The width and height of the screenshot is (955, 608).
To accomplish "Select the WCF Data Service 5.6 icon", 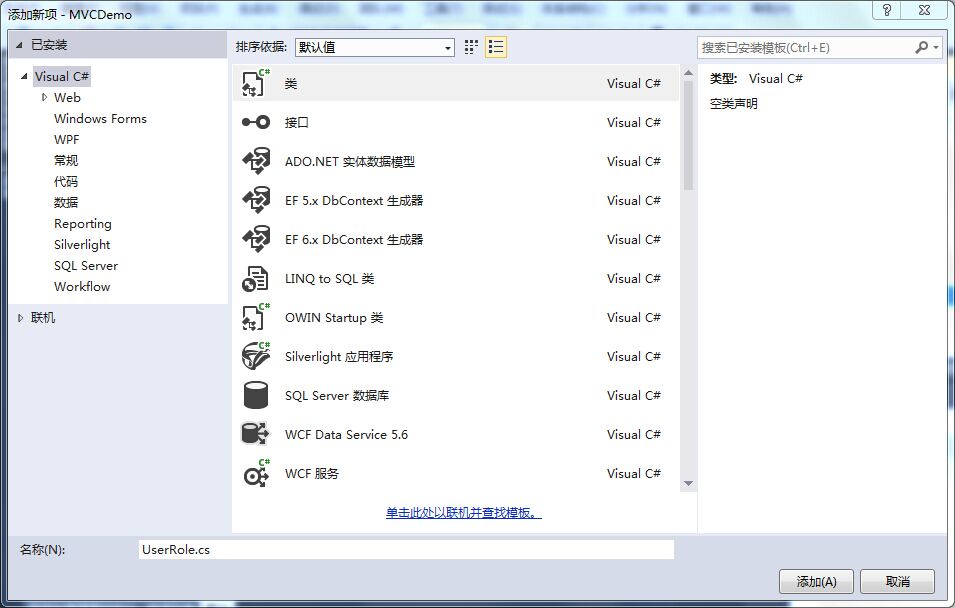I will (x=255, y=434).
